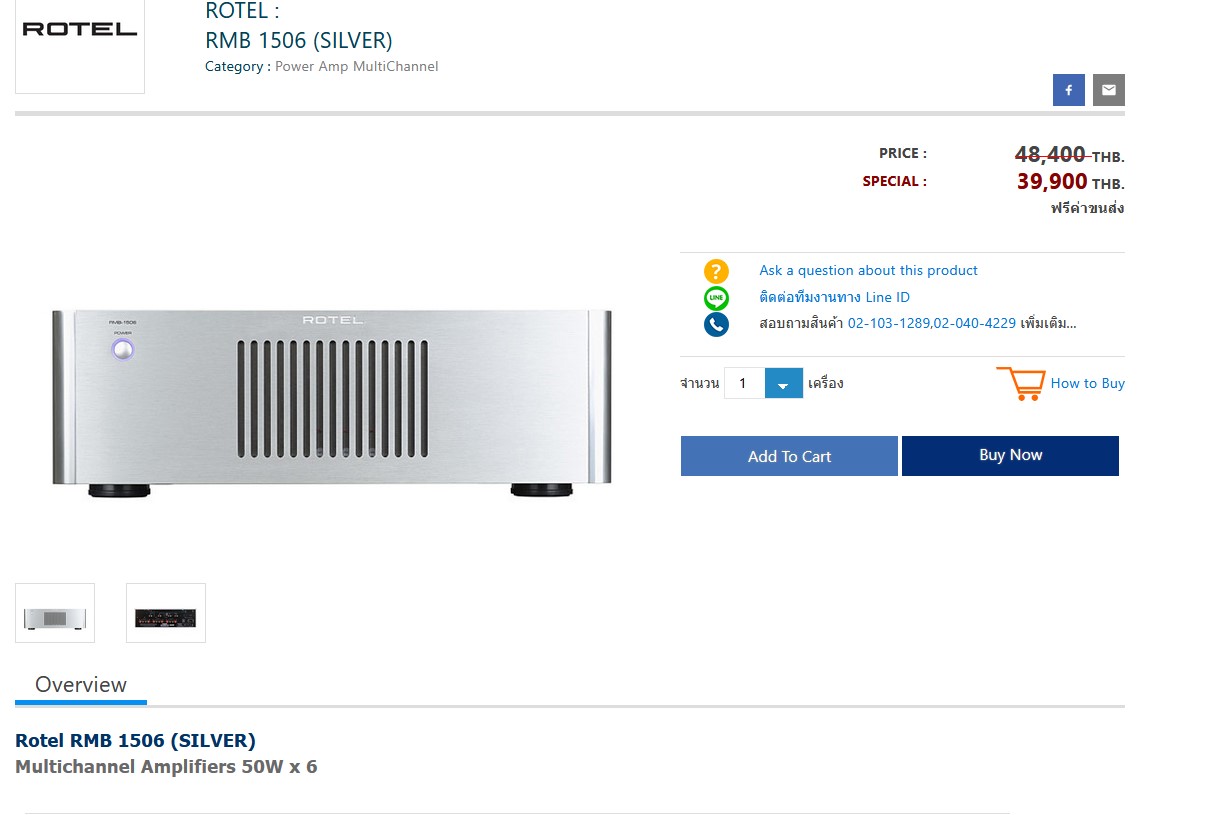Click the orange shopping cart icon

click(x=1020, y=384)
